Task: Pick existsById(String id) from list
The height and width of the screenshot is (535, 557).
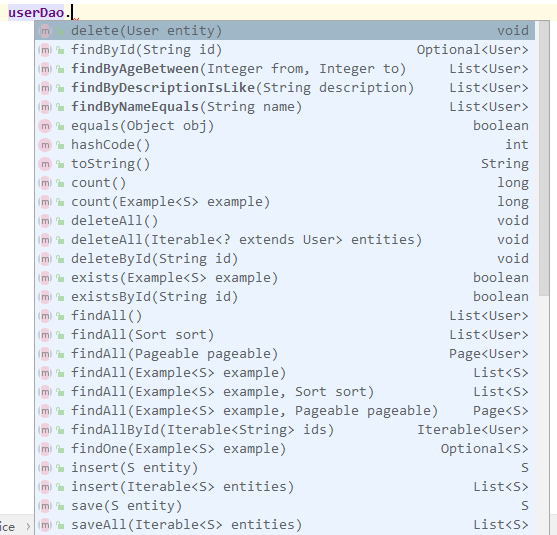Action: coord(285,297)
